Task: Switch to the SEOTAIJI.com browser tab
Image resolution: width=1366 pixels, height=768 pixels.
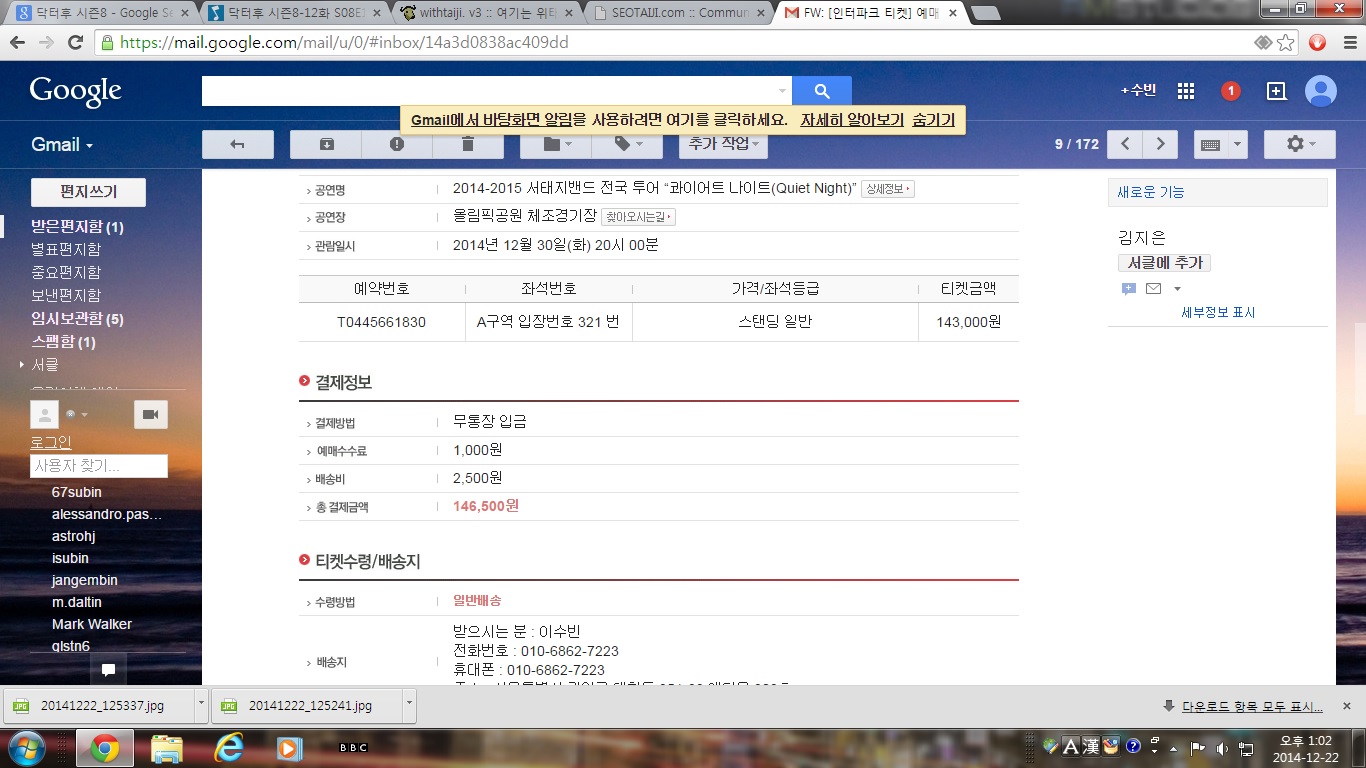Action: pyautogui.click(x=678, y=13)
